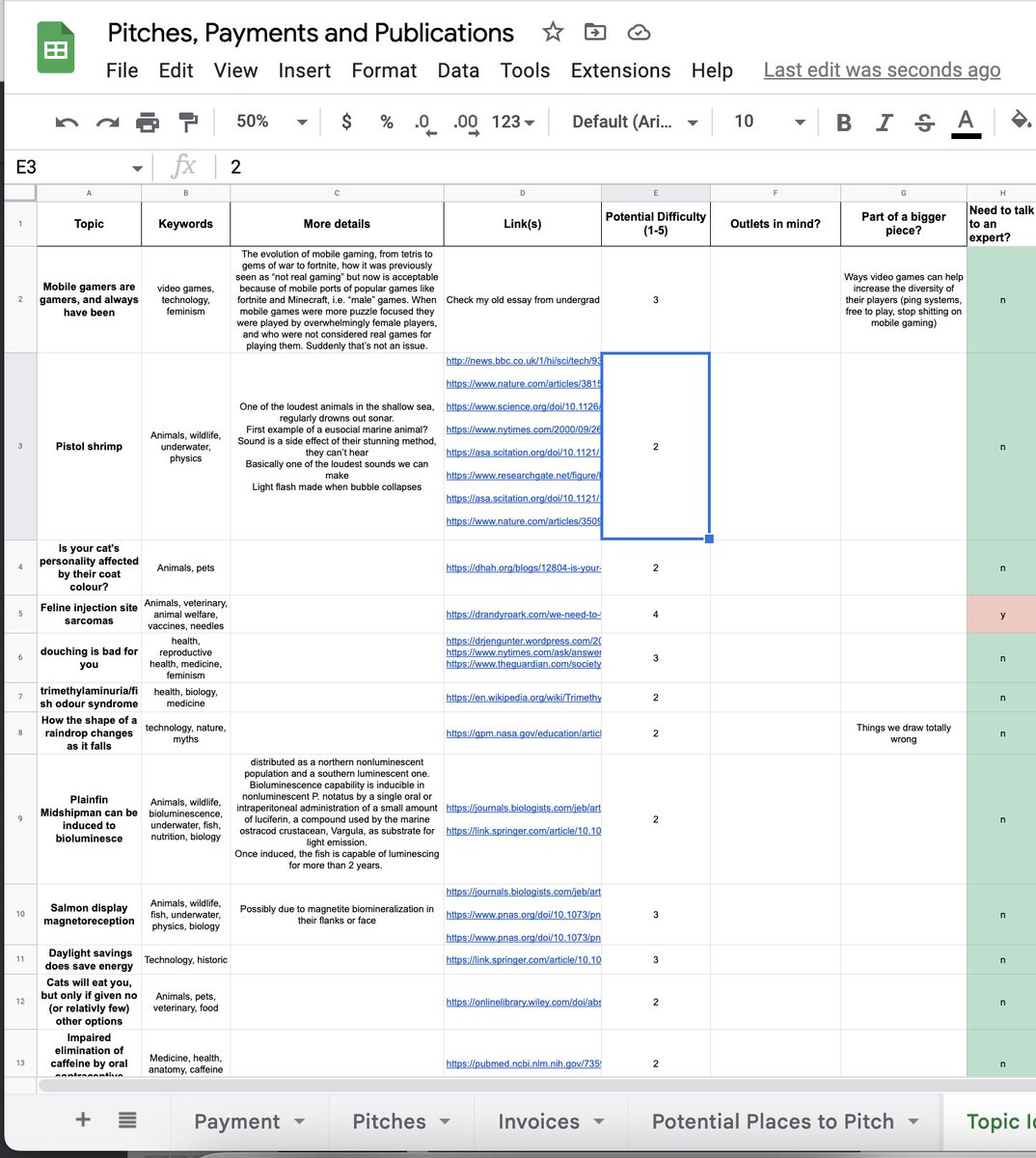Open the gpm.nasa.gov education link
1036x1158 pixels.
pos(524,733)
